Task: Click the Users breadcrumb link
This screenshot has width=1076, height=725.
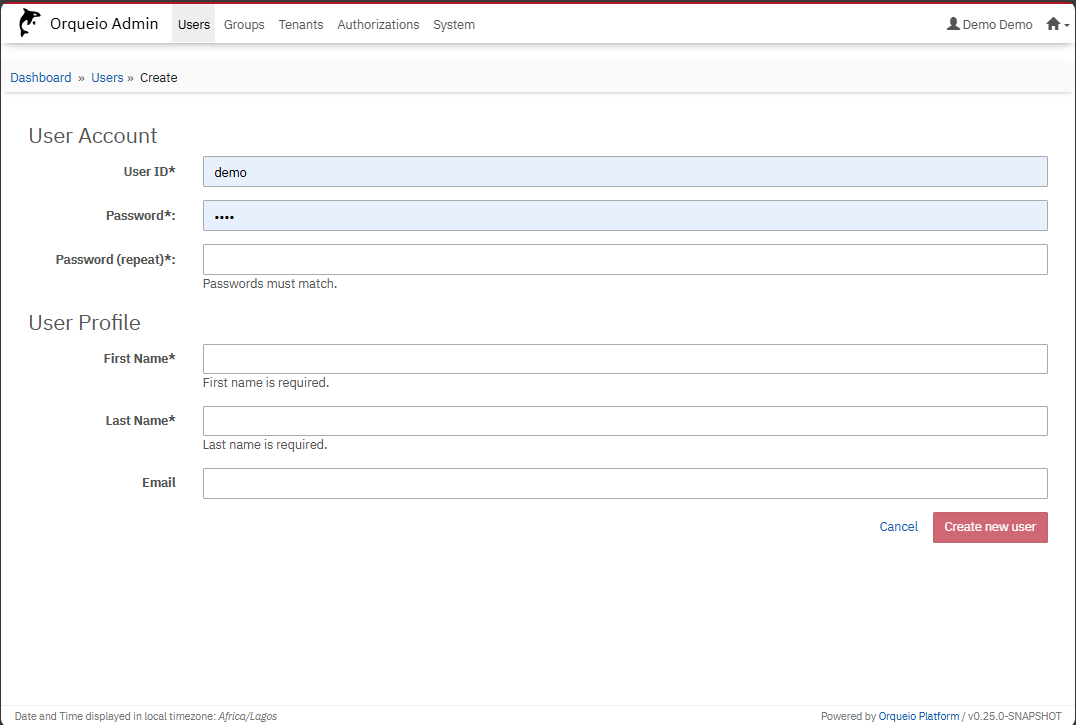Action: 107,77
